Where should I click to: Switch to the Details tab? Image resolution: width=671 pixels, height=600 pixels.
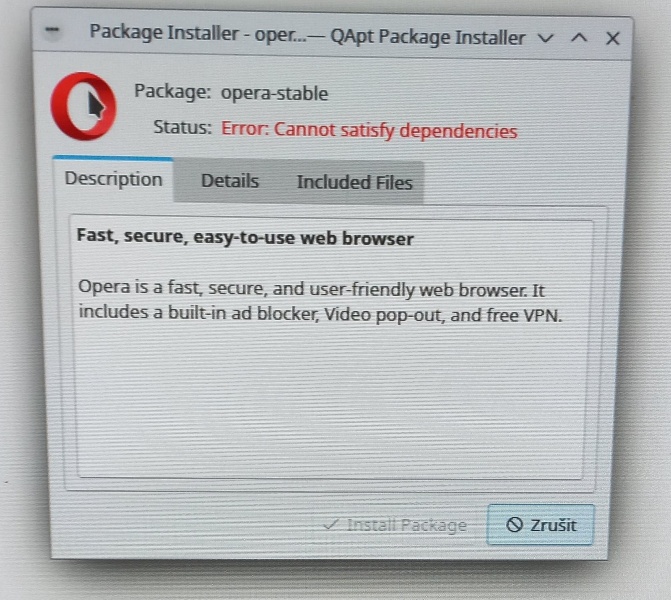[230, 181]
